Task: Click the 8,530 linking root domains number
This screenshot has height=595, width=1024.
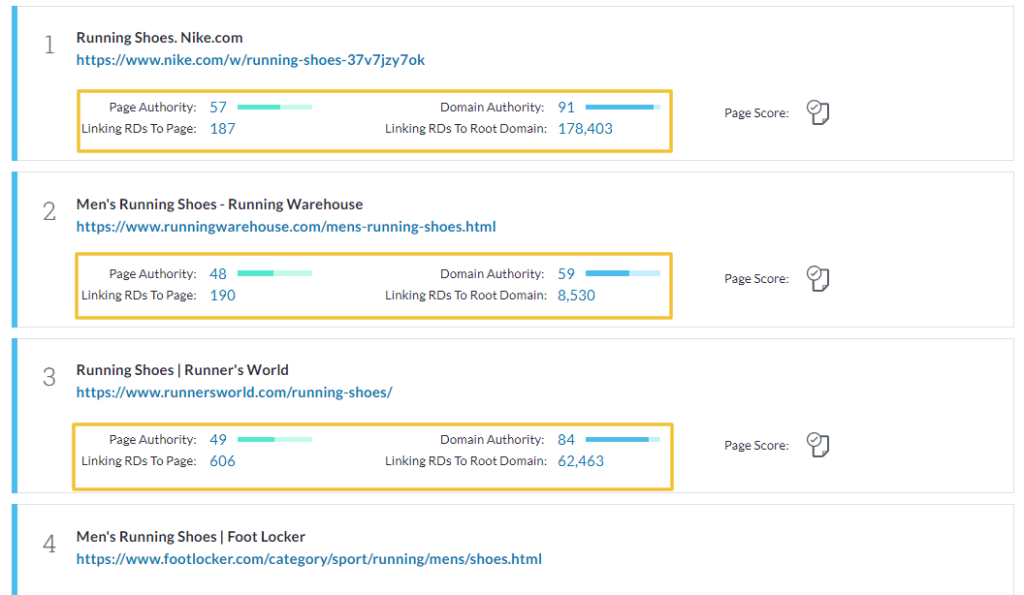Action: point(576,295)
